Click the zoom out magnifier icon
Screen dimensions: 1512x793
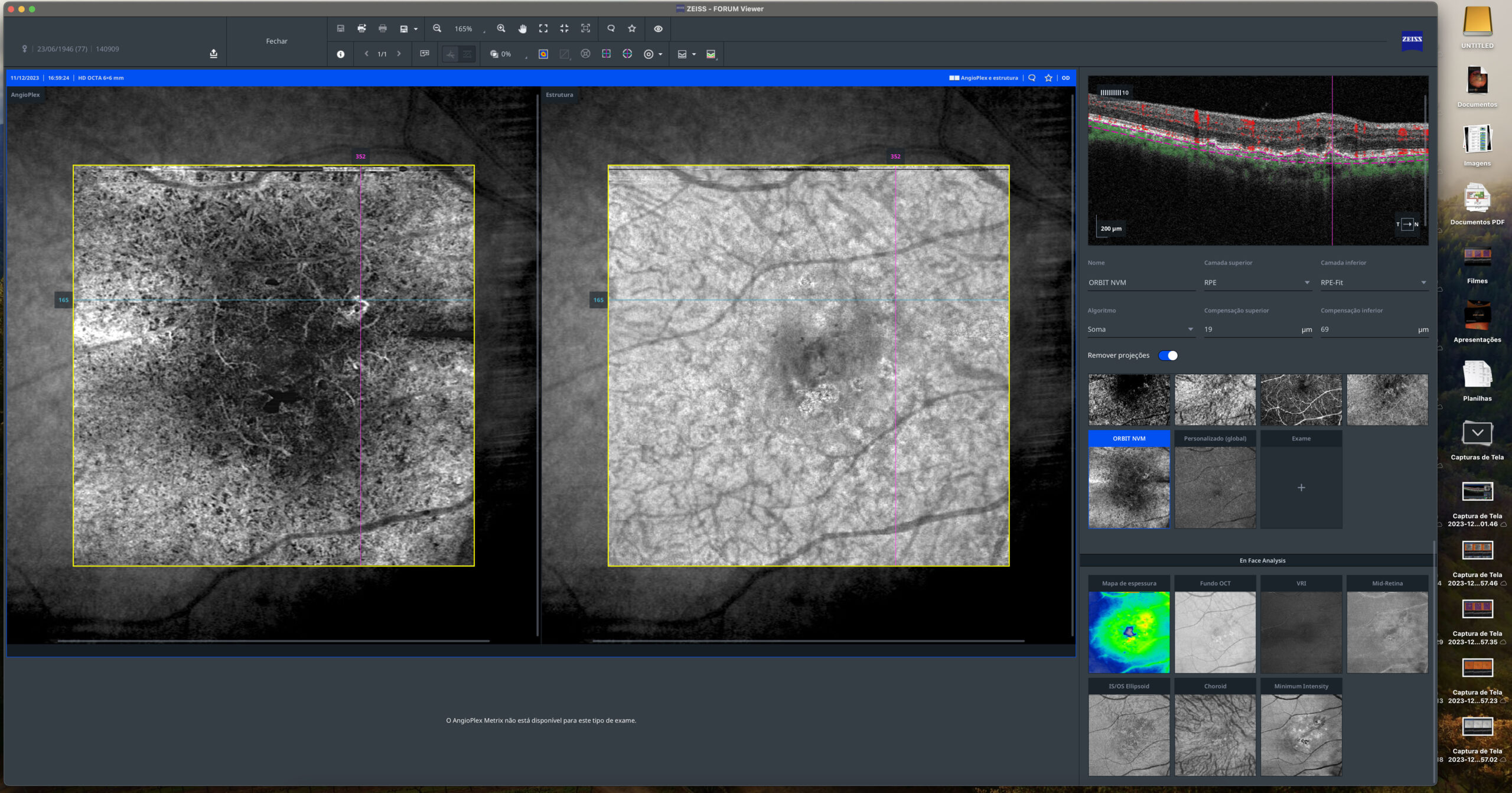click(437, 28)
